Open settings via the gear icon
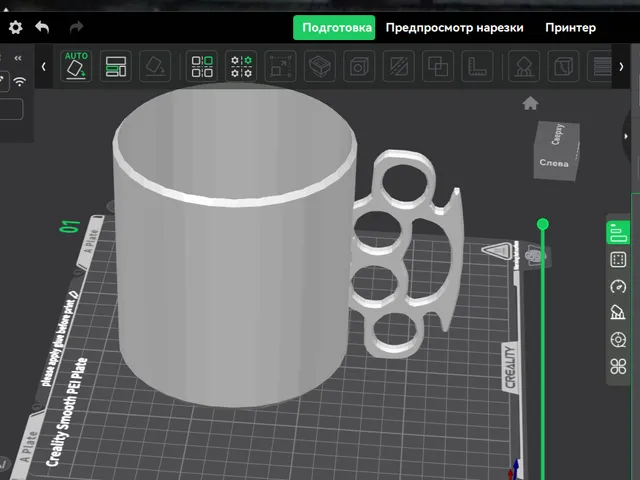 click(16, 27)
